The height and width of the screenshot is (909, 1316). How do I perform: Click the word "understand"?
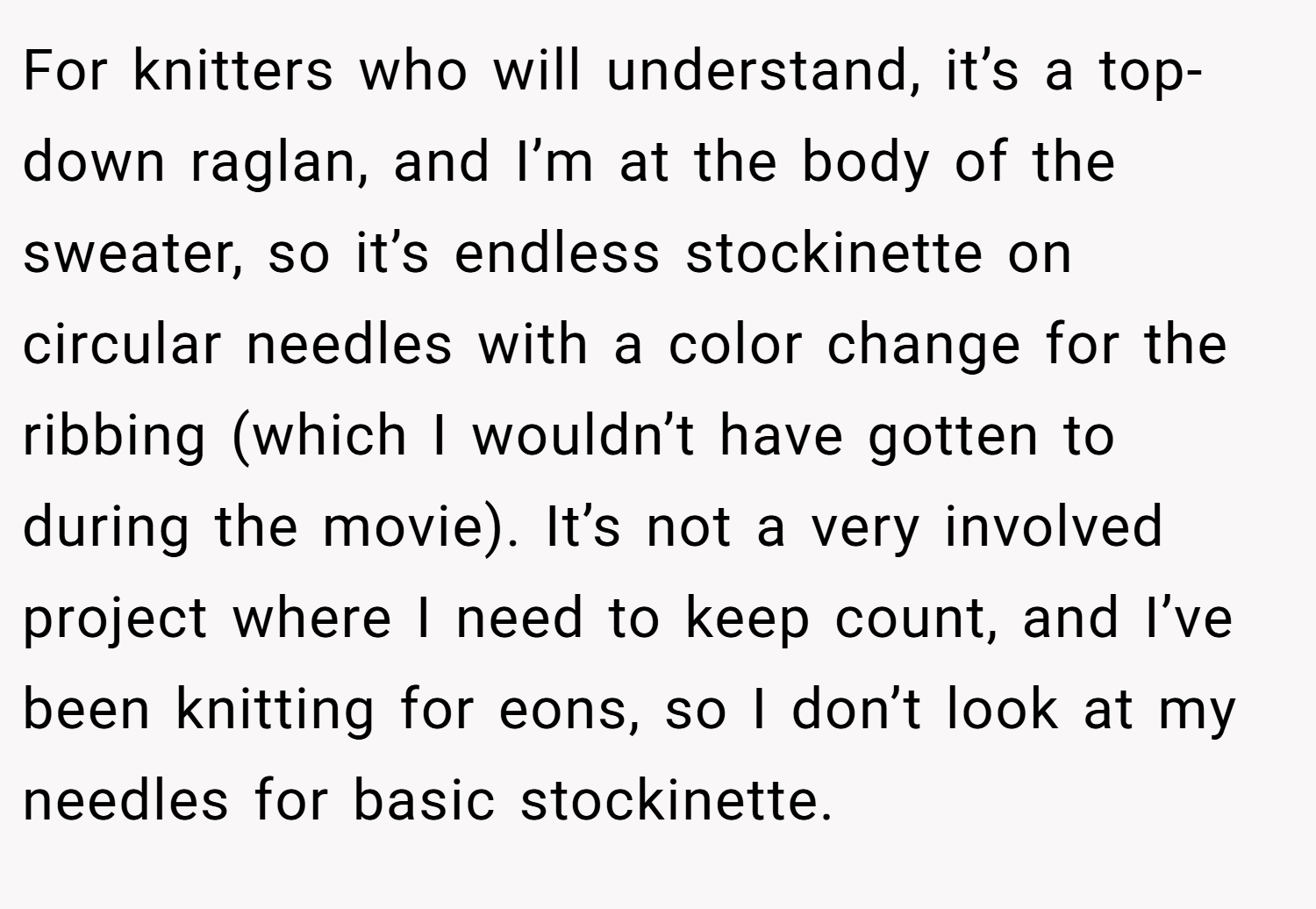point(757,70)
